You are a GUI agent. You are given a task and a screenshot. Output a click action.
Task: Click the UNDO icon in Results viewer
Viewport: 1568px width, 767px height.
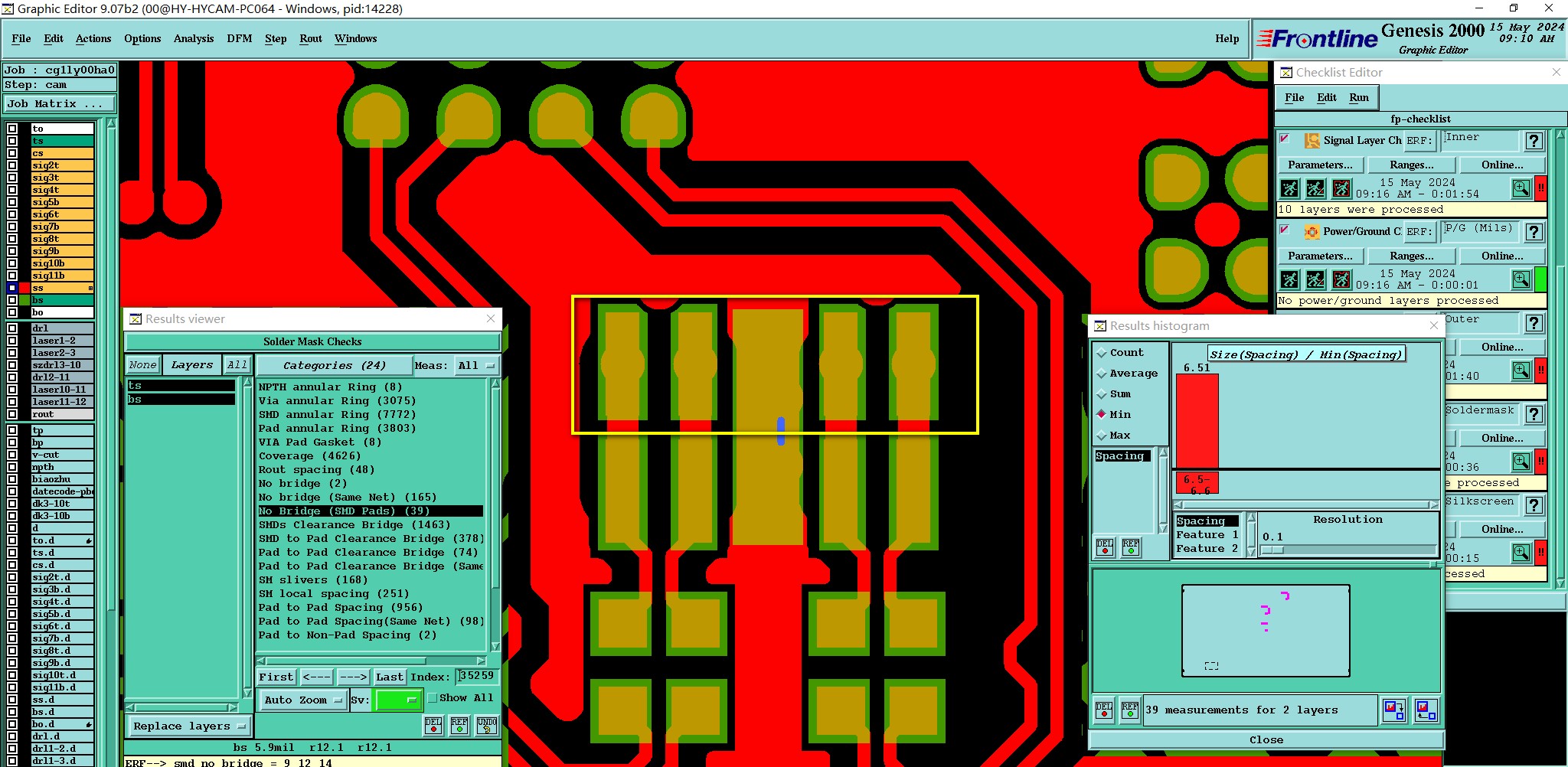[487, 726]
